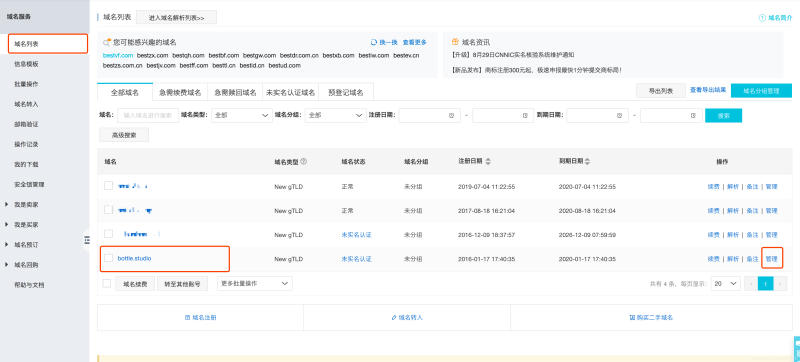Screen dimensions: 800x362
Task: Open the bottle.studio domain link
Action: click(134, 258)
